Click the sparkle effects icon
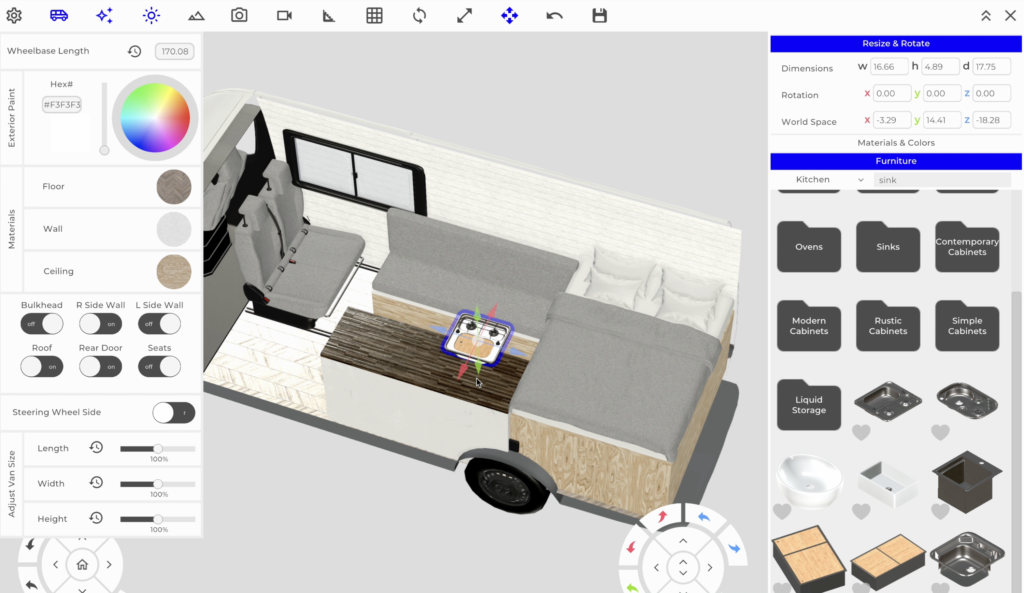This screenshot has width=1024, height=593. click(104, 15)
